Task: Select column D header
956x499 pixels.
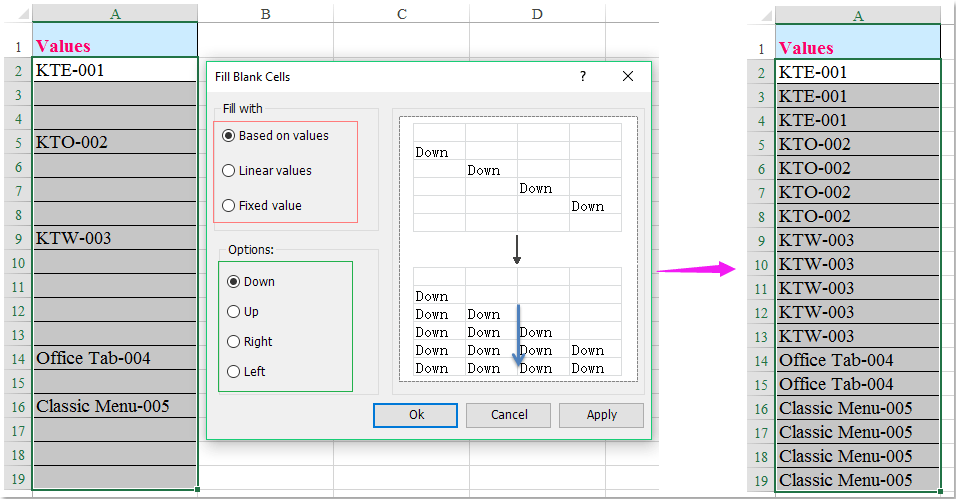Action: pos(537,13)
